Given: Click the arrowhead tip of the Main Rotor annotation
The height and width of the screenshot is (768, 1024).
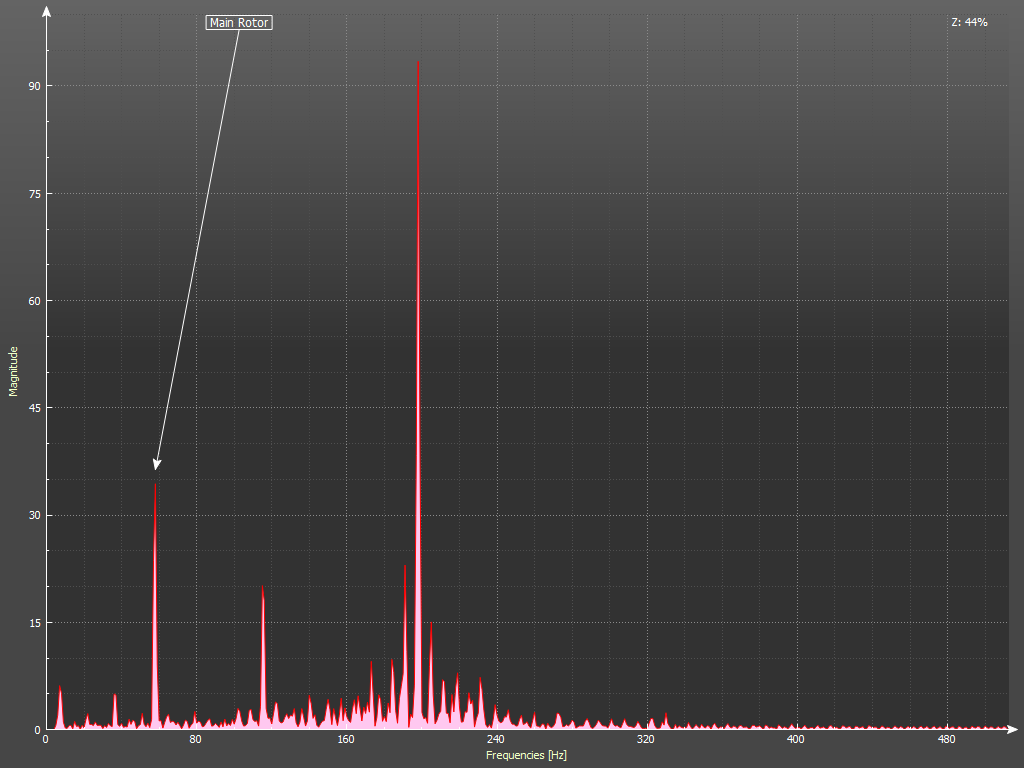Looking at the screenshot, I should coord(156,467).
